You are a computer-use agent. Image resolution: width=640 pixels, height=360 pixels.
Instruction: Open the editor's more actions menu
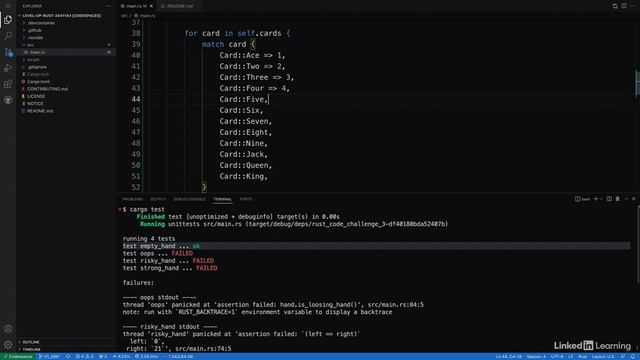[633, 6]
